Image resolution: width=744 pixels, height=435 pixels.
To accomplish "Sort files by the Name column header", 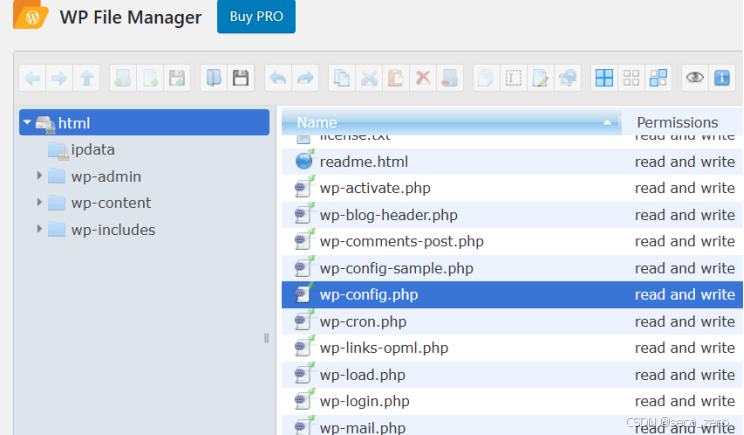I will (451, 122).
